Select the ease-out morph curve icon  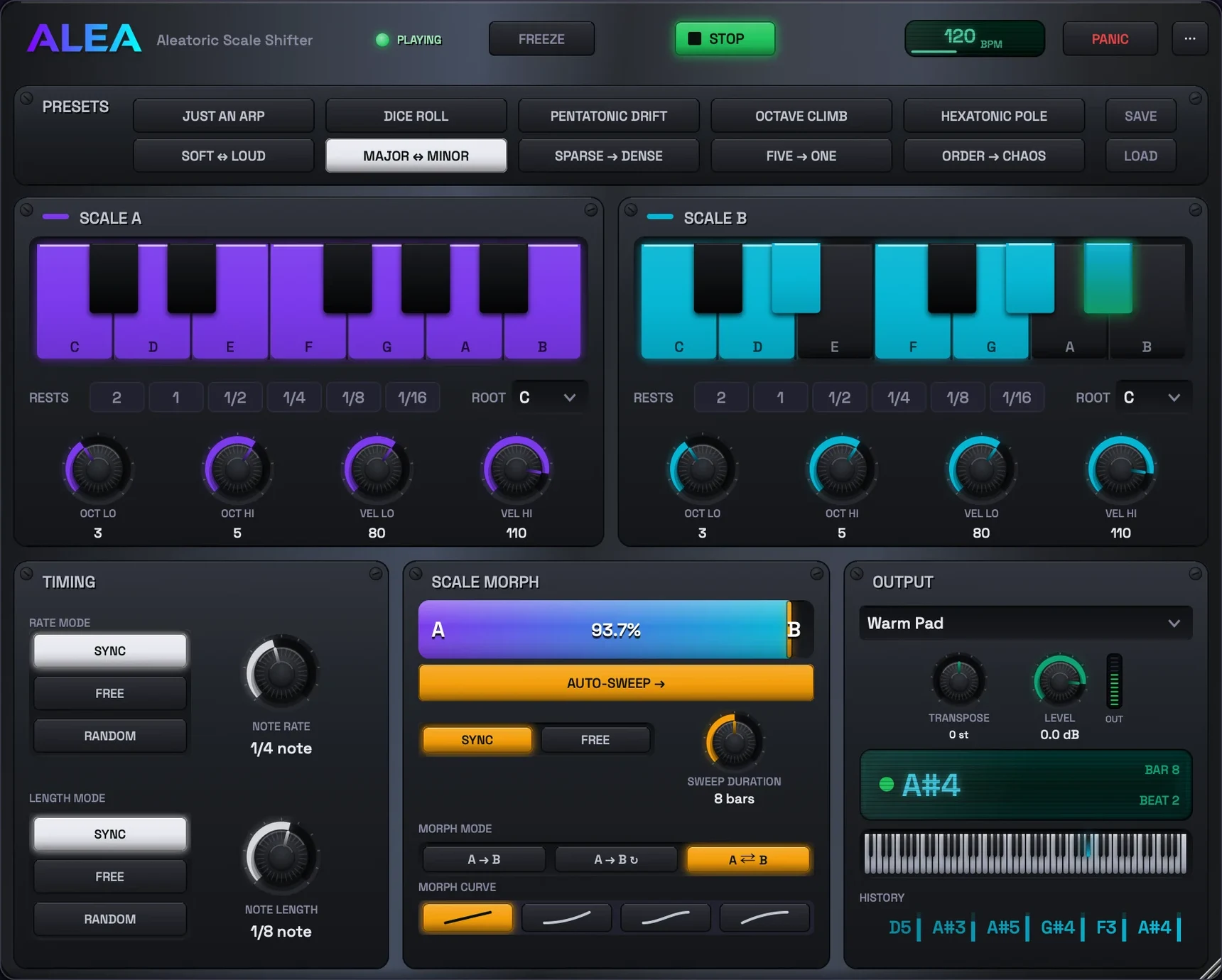[764, 918]
